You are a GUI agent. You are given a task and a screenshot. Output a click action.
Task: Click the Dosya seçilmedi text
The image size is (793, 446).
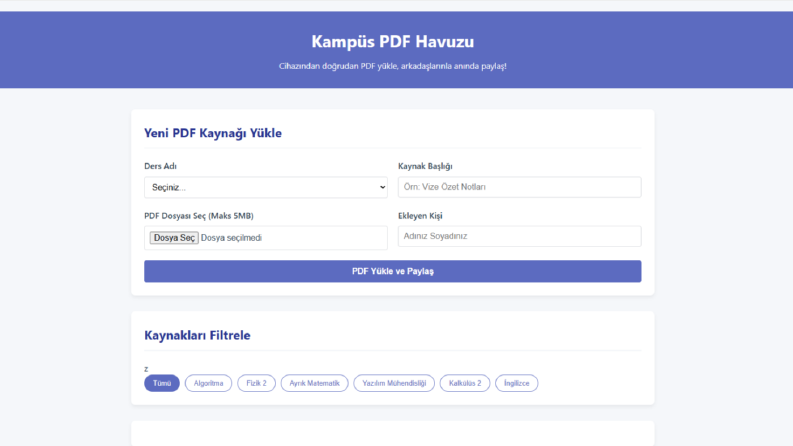(x=231, y=238)
